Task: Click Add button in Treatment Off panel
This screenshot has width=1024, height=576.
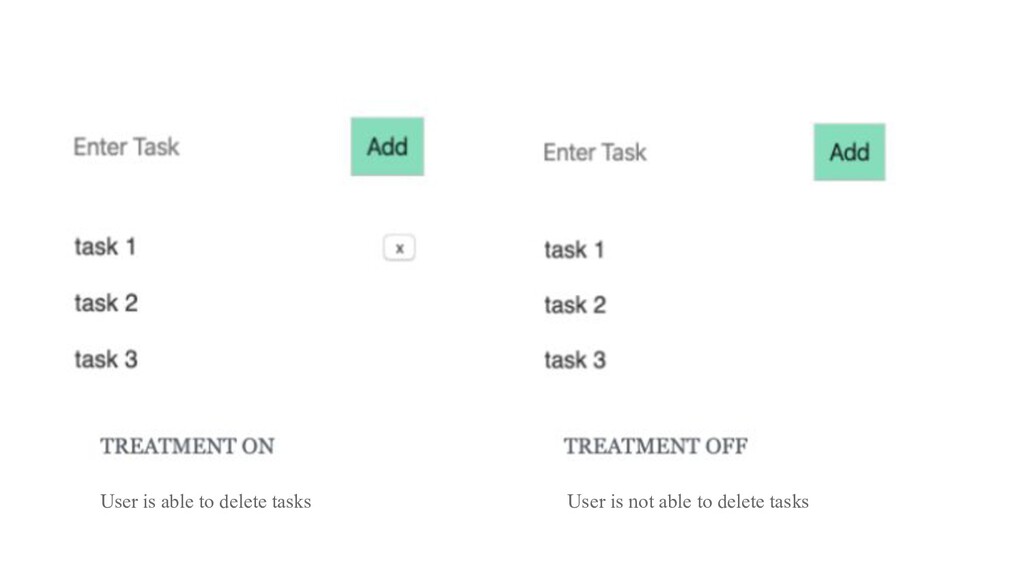Action: tap(849, 152)
